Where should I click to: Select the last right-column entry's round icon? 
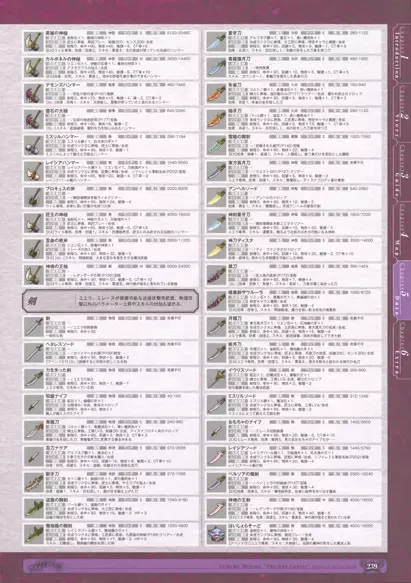[216, 534]
